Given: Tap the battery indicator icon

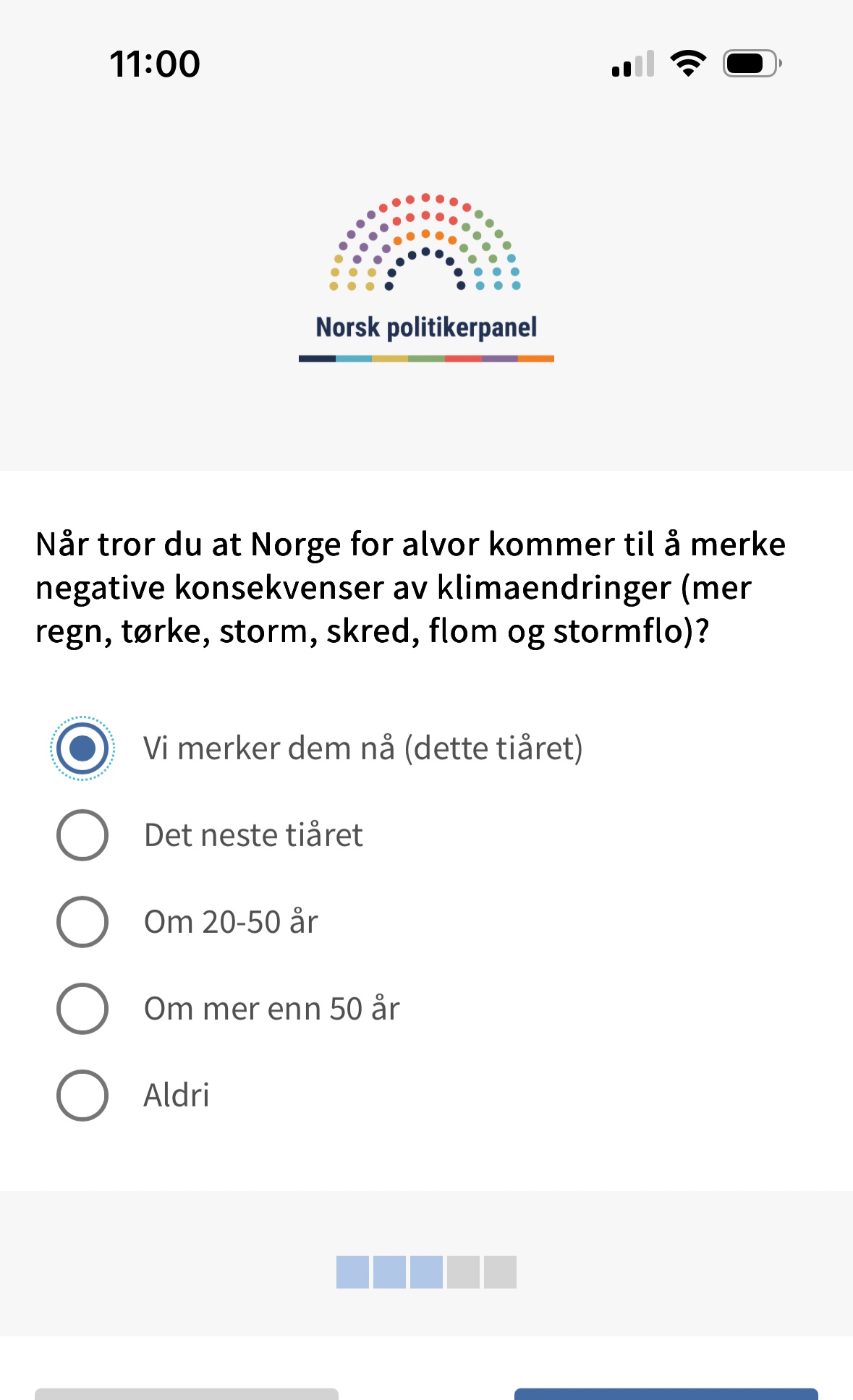Looking at the screenshot, I should pos(752,64).
